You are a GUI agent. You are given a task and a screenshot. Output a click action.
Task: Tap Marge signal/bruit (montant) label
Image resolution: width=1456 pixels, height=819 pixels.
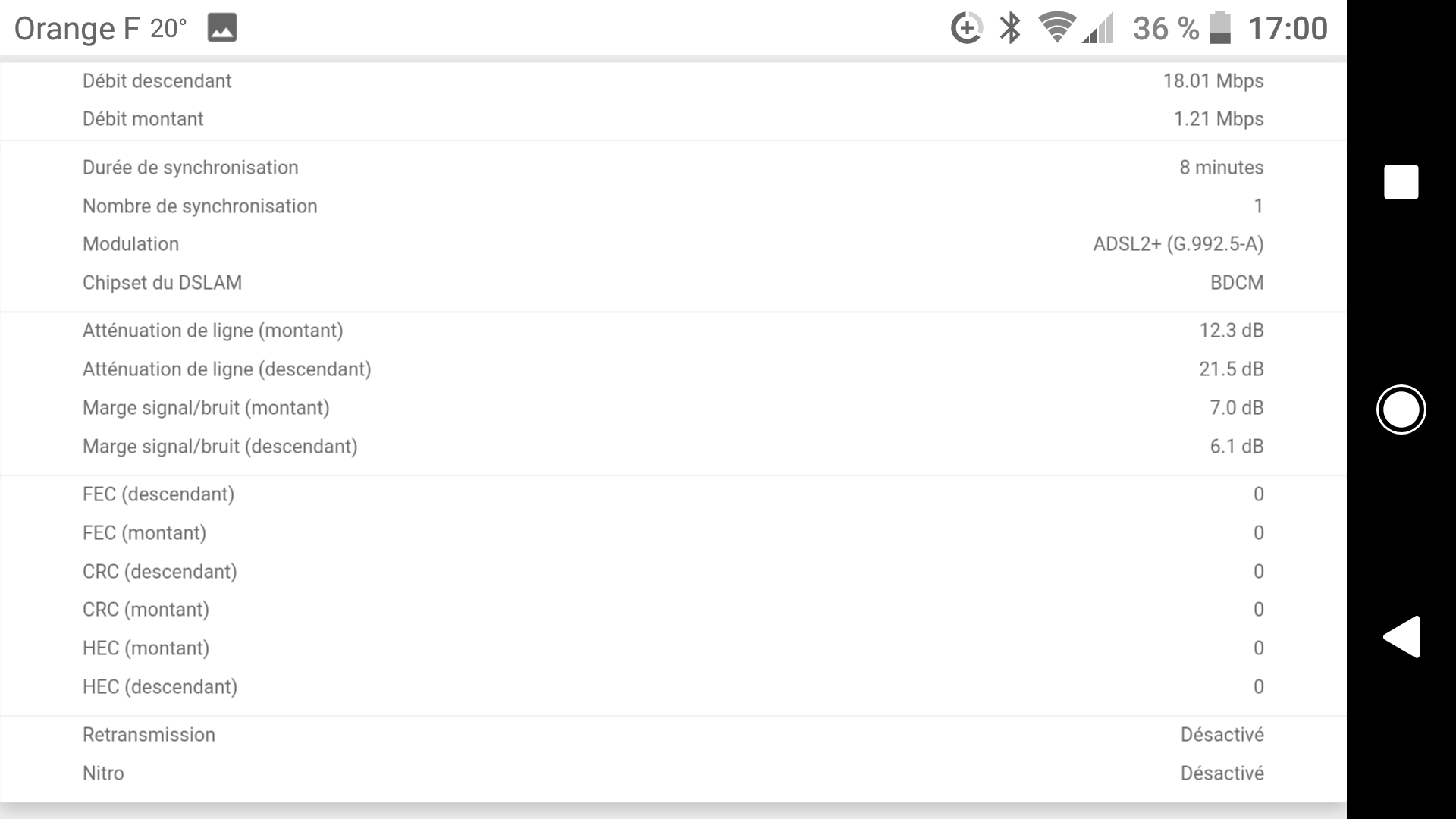(x=206, y=408)
